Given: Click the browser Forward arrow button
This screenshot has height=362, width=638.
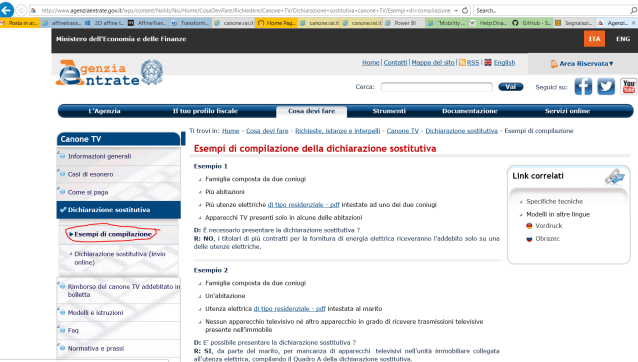Looking at the screenshot, I should (21, 10).
